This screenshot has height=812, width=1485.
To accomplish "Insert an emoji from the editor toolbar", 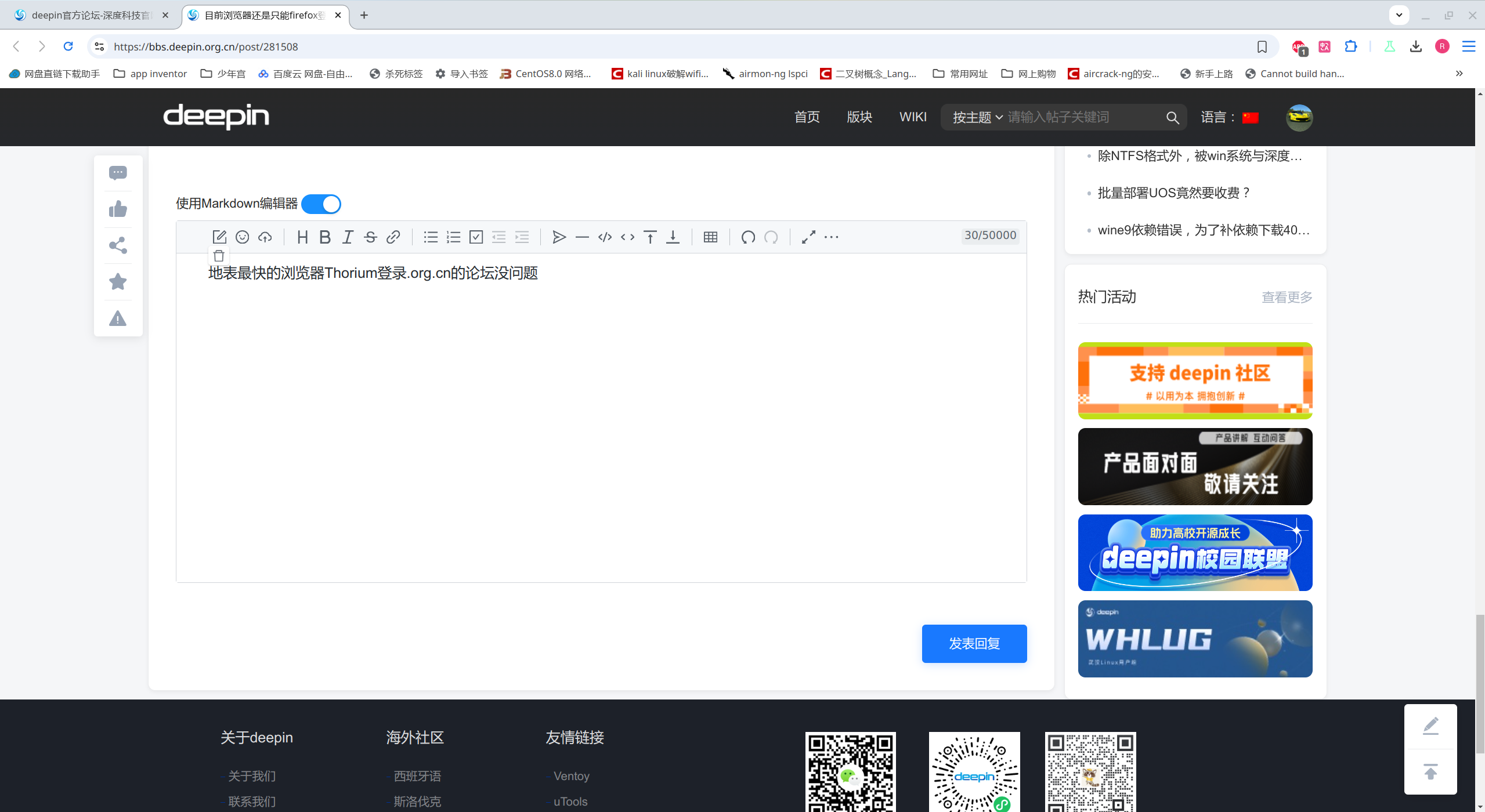I will coord(242,237).
